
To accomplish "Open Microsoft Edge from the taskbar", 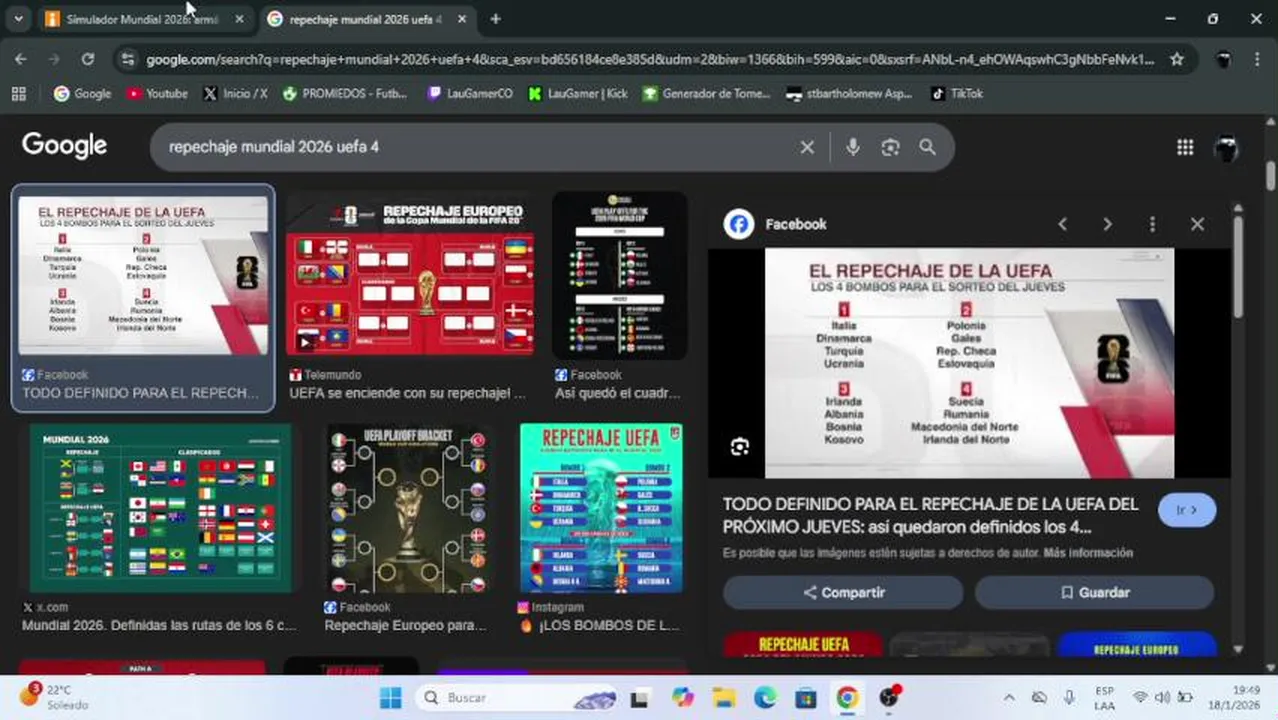I will coord(765,698).
